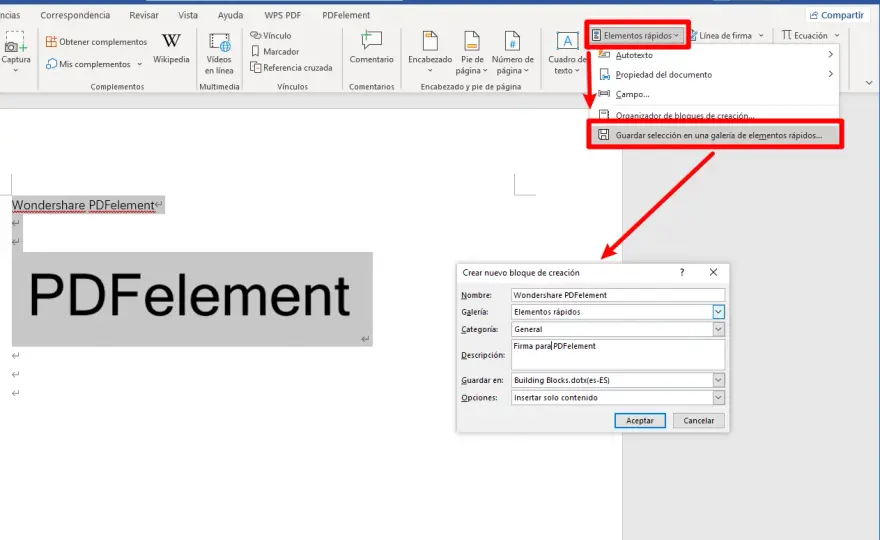Click the dialog help question mark
Viewport: 880px width, 540px height.
point(682,272)
